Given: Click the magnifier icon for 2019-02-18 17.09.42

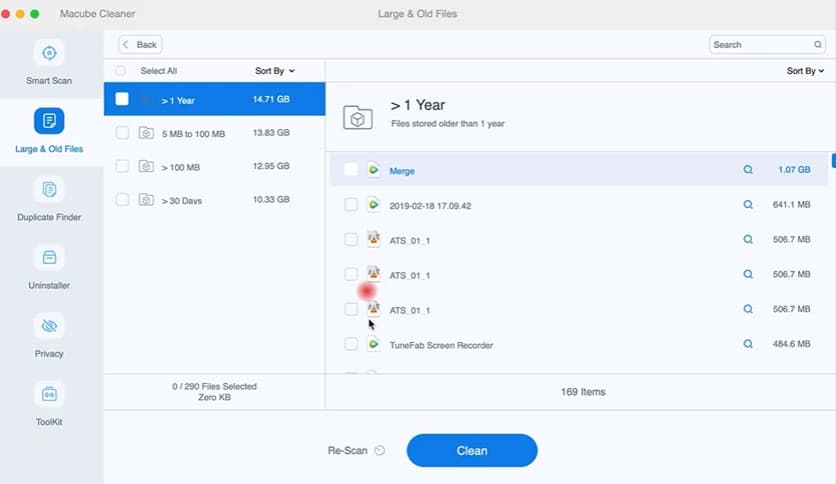Looking at the screenshot, I should [x=747, y=205].
